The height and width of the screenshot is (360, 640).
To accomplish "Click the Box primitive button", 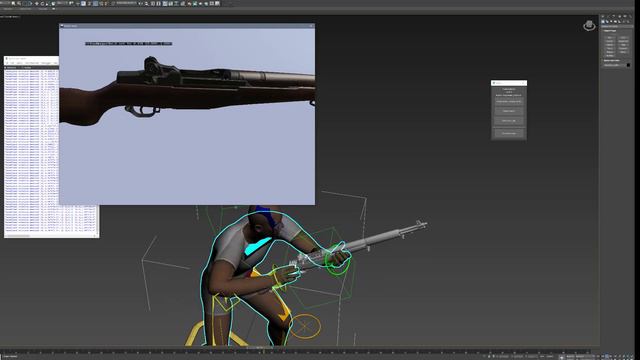I will click(610, 38).
